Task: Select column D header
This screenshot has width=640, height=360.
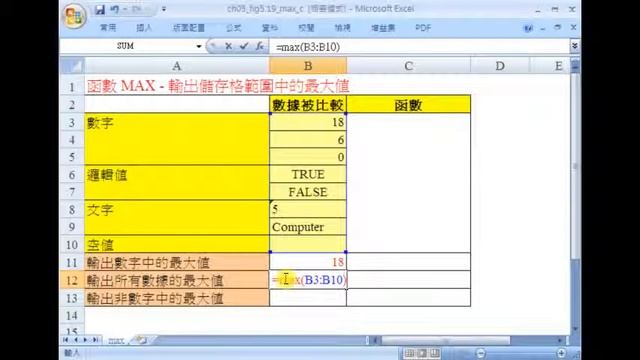Action: click(x=500, y=66)
